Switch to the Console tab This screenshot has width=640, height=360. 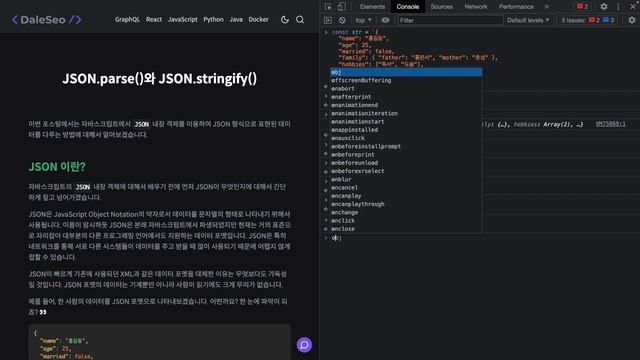407,7
